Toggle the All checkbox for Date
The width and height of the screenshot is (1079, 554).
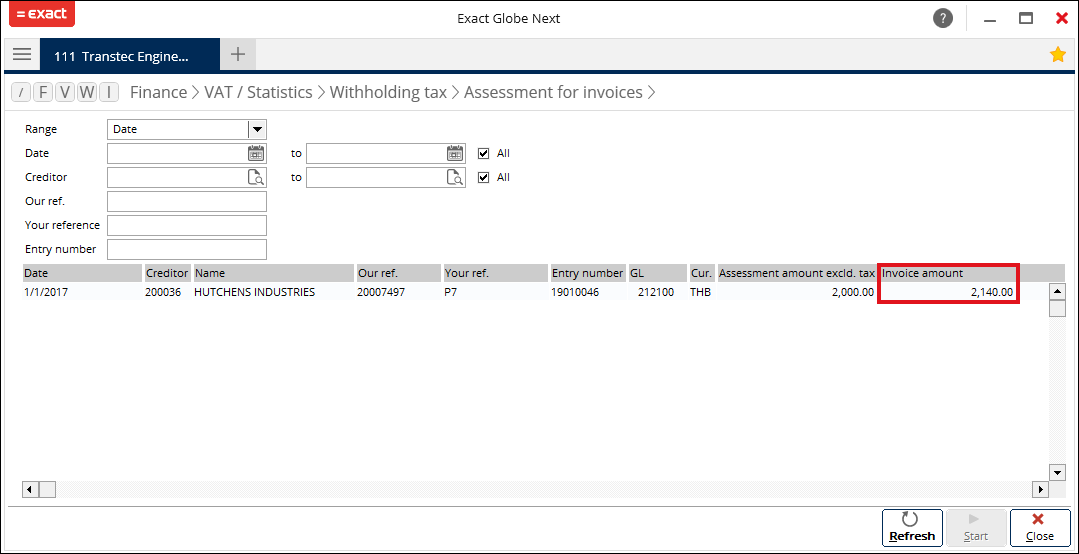pos(484,153)
